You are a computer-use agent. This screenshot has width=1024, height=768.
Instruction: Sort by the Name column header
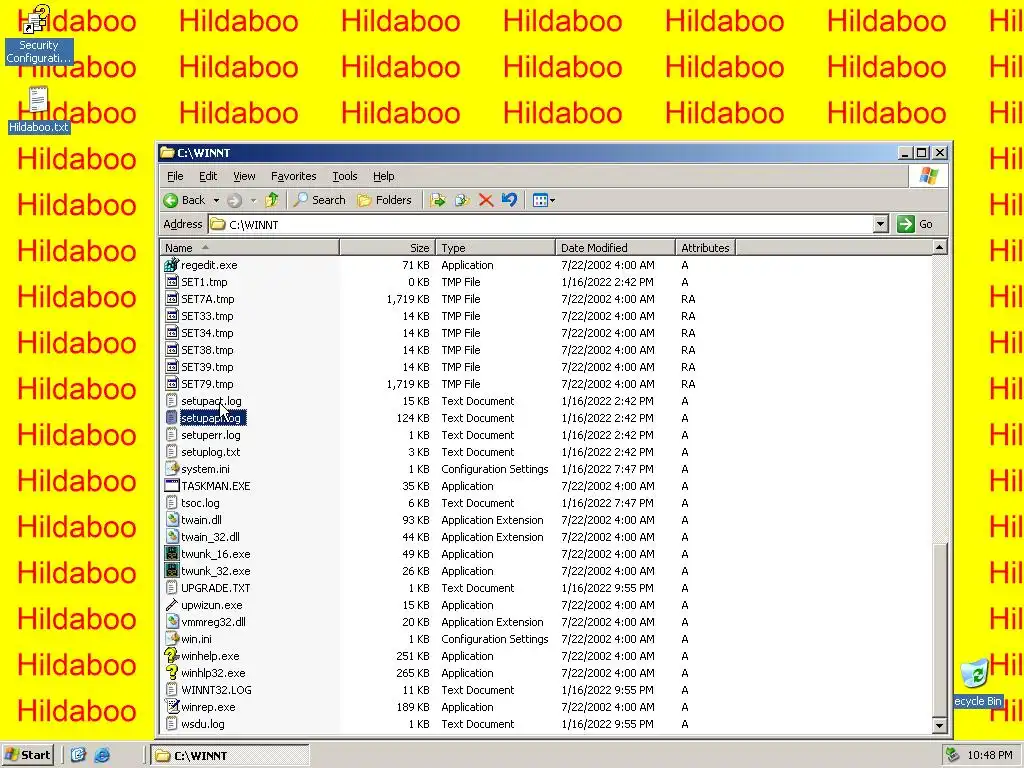pos(249,248)
